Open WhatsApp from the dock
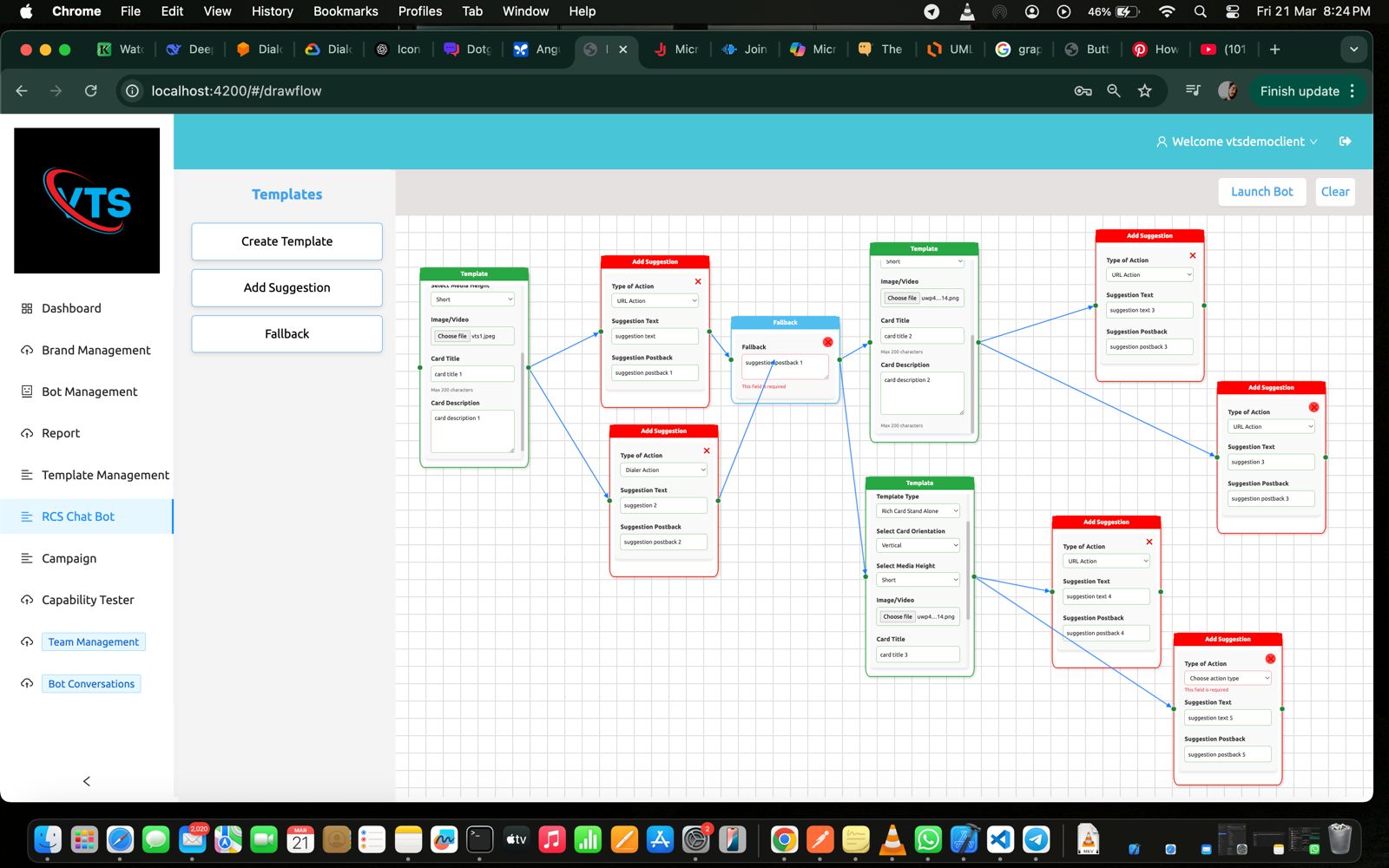The width and height of the screenshot is (1389, 868). (928, 839)
